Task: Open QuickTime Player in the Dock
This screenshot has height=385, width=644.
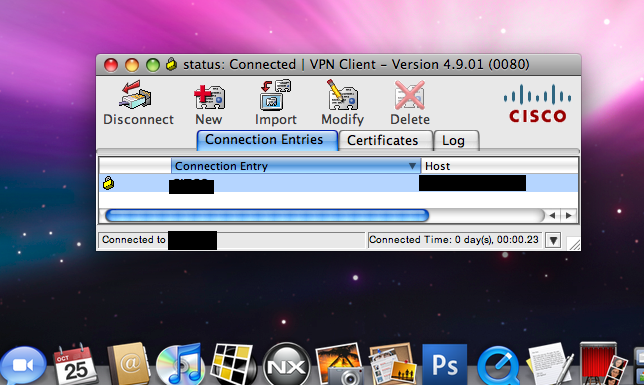Action: click(498, 366)
